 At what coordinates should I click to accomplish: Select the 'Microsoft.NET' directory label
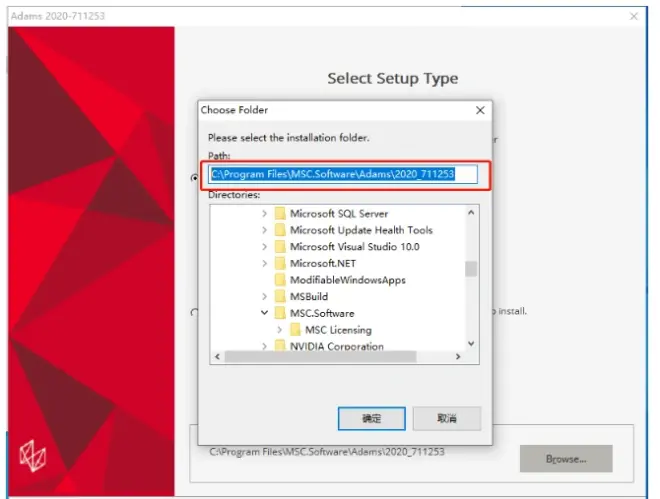tap(323, 263)
